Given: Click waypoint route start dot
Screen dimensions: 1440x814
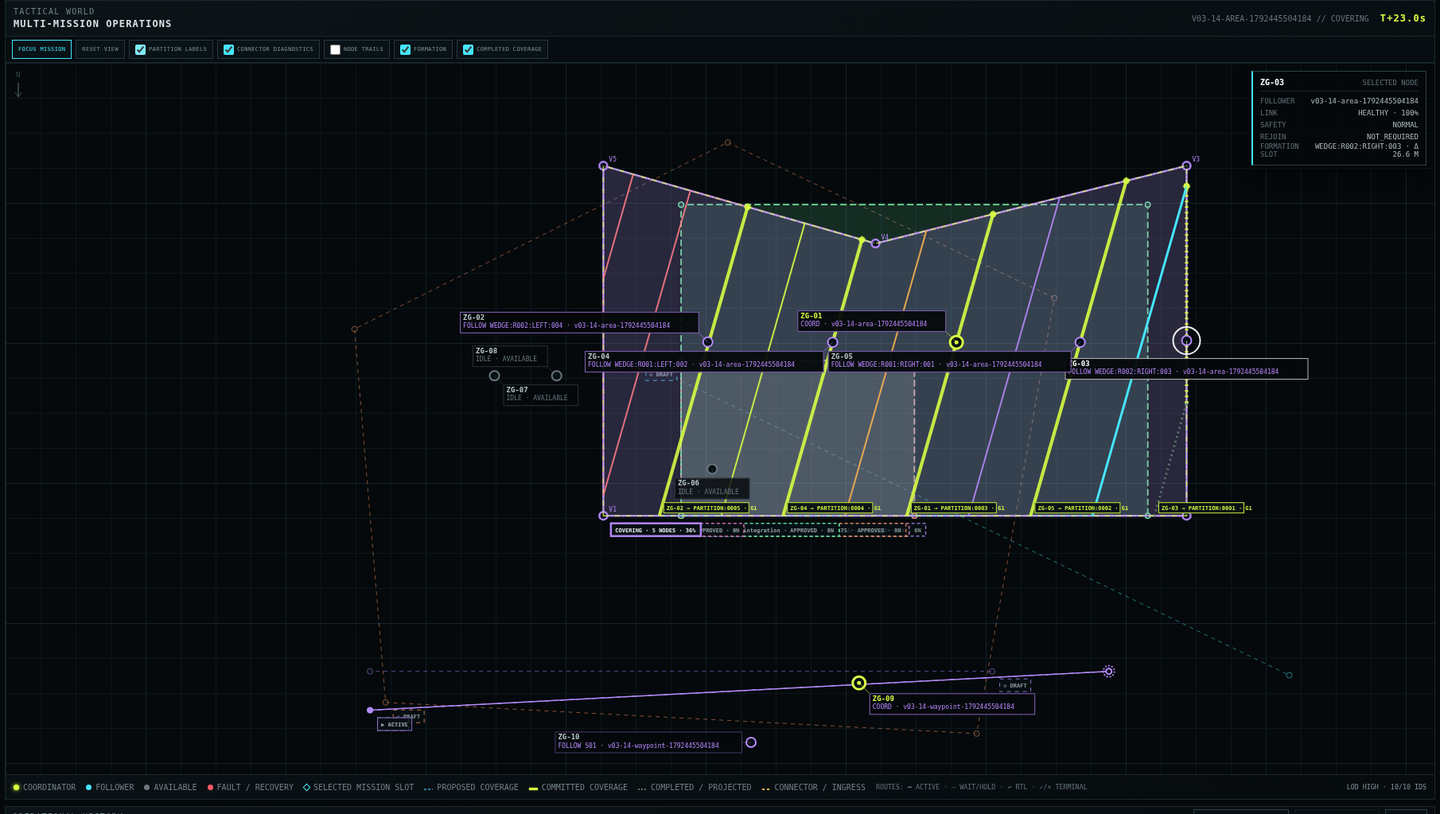Looking at the screenshot, I should tap(370, 710).
